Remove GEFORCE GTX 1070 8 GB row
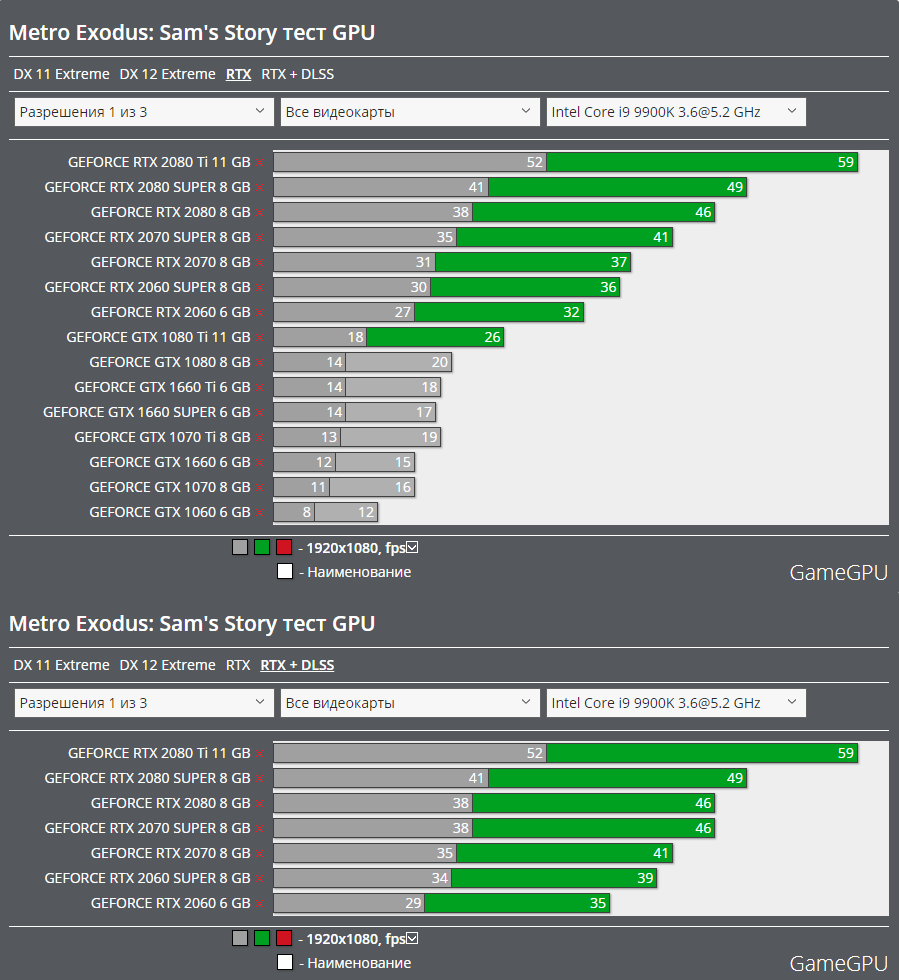The image size is (899, 980). [x=259, y=488]
